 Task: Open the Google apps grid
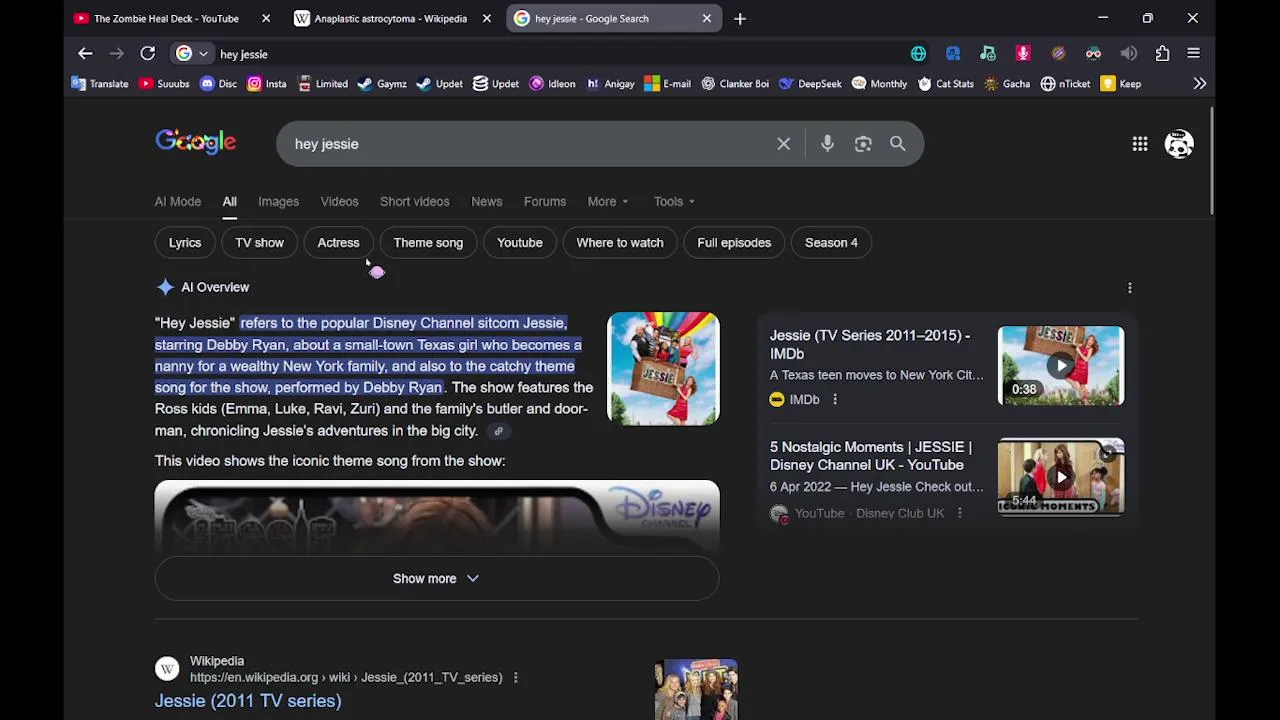1140,144
